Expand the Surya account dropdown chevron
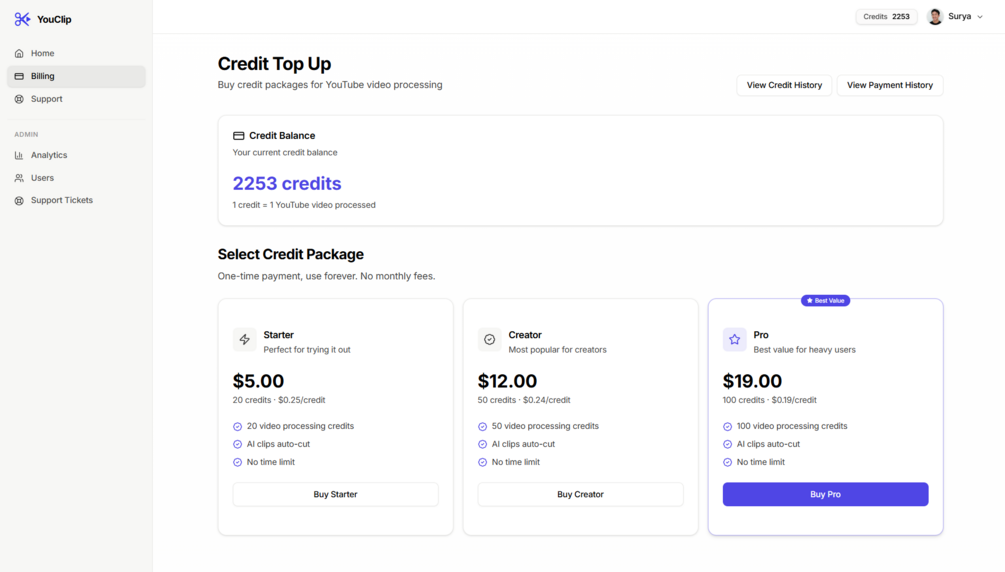The width and height of the screenshot is (1005, 572). click(x=980, y=17)
